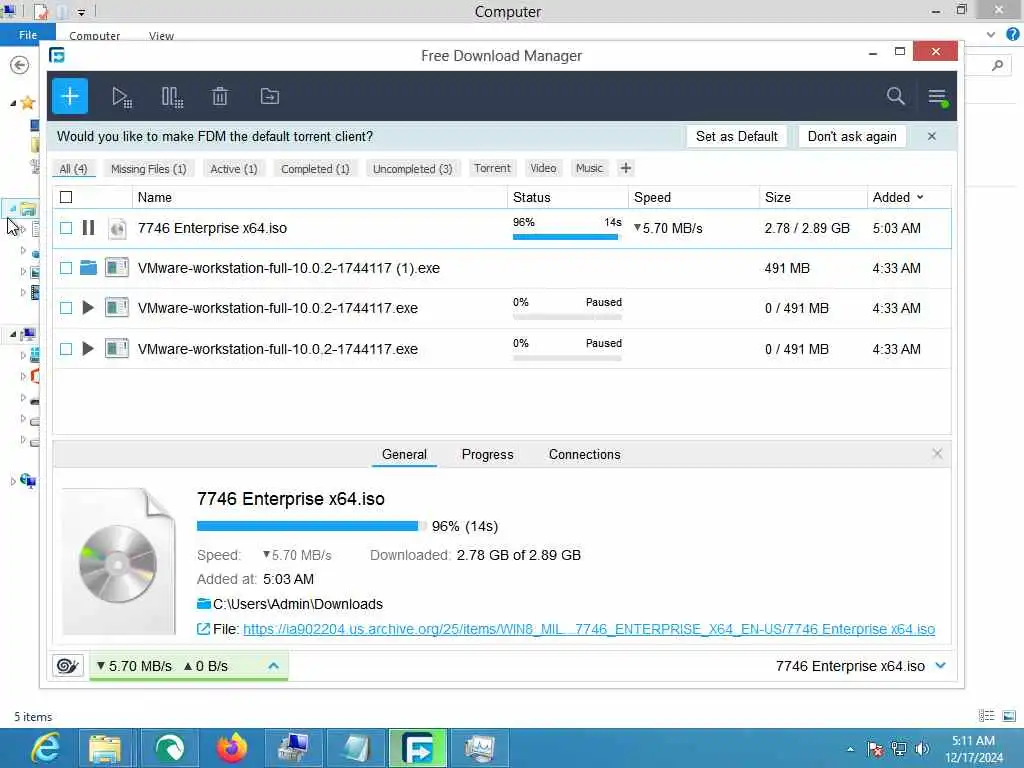Resume the last paused VMware-workstation-full-10.0.2-1744117.exe download
The width and height of the screenshot is (1024, 768).
[x=88, y=349]
